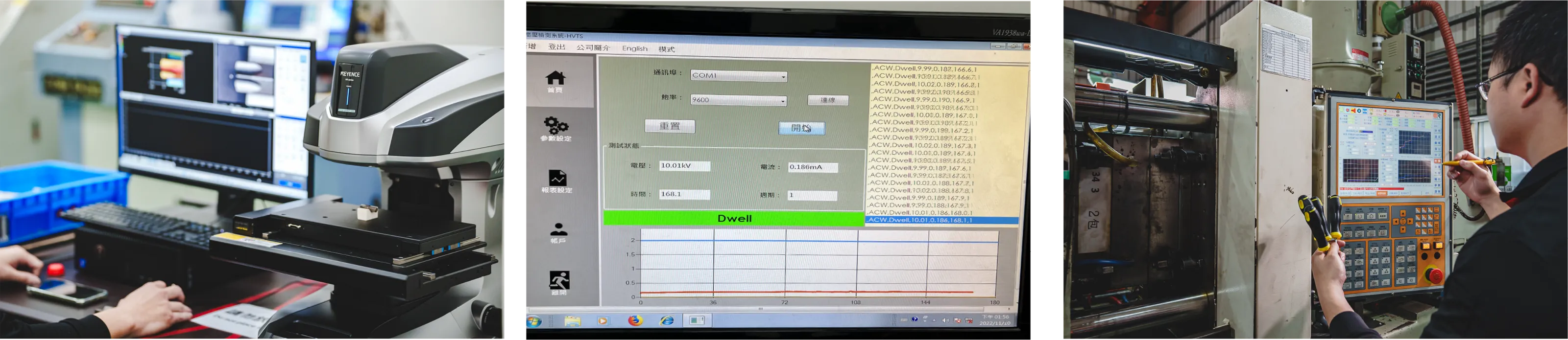
Task: Open the 帳戶 account icon
Action: 558,230
